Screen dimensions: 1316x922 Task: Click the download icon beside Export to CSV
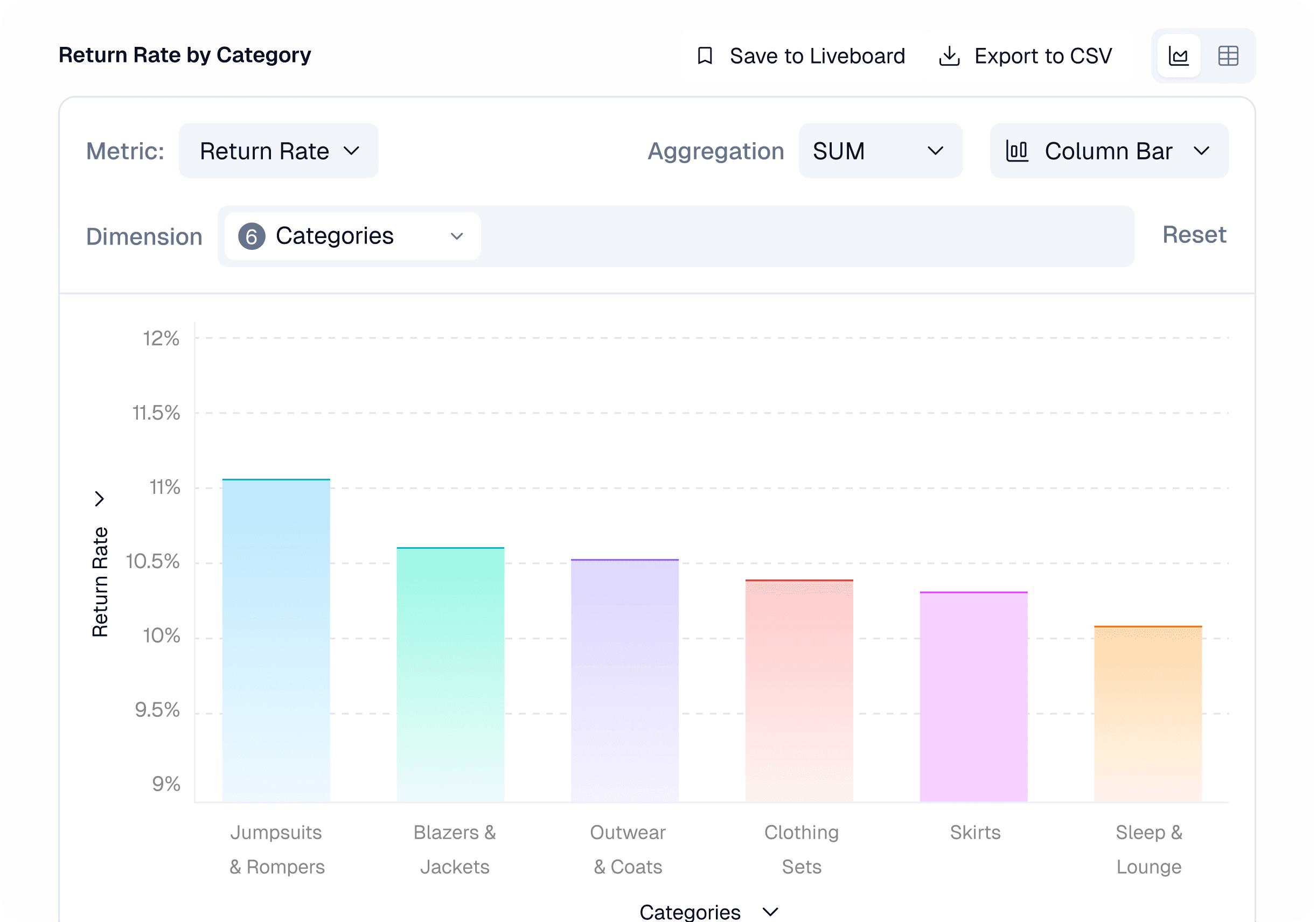point(949,55)
